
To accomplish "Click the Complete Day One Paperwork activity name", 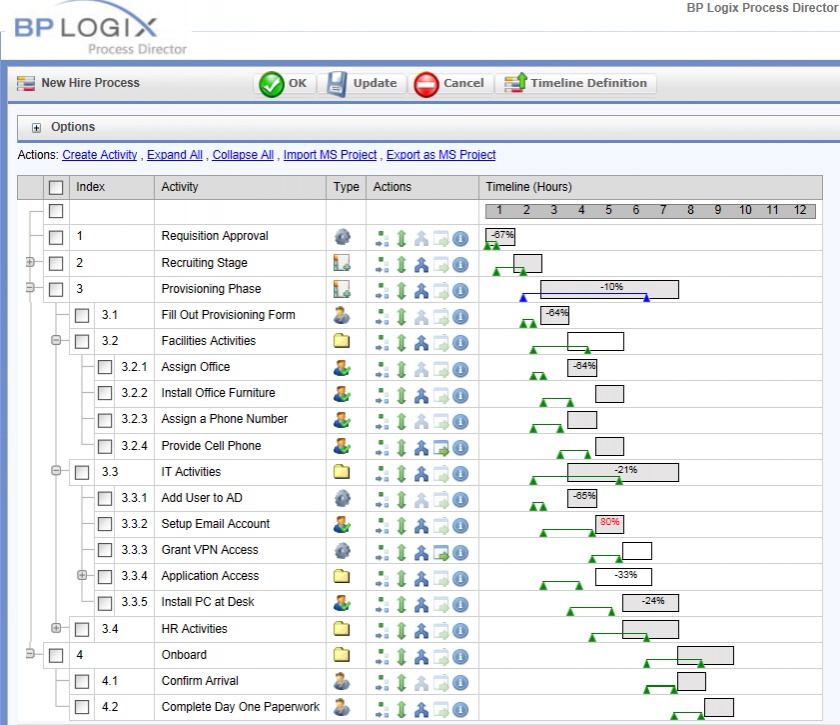I will (241, 707).
